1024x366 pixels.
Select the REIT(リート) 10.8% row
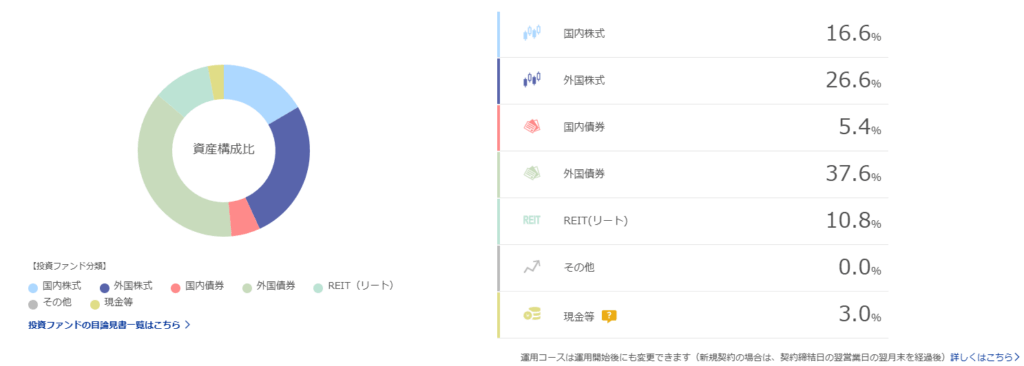click(x=693, y=221)
